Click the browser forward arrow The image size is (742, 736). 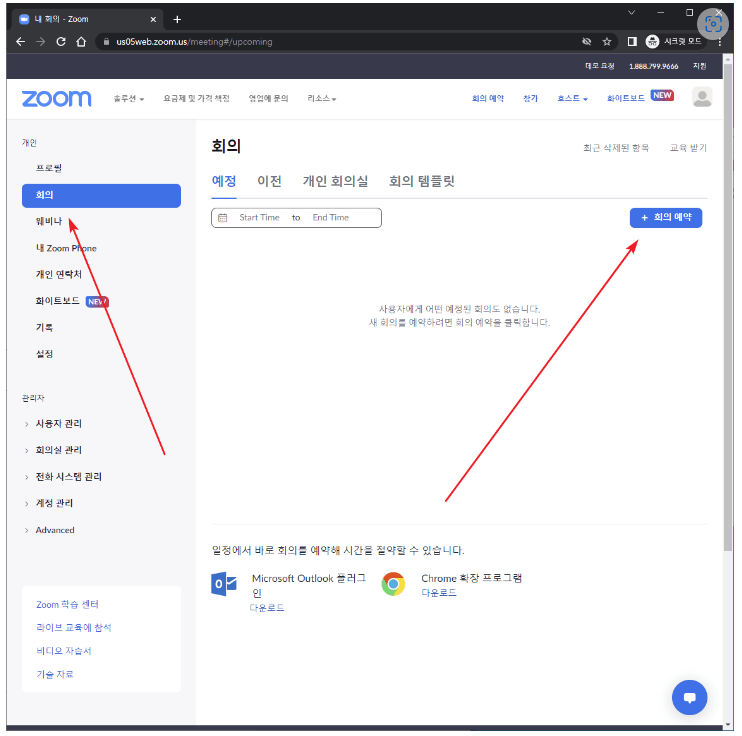click(41, 42)
